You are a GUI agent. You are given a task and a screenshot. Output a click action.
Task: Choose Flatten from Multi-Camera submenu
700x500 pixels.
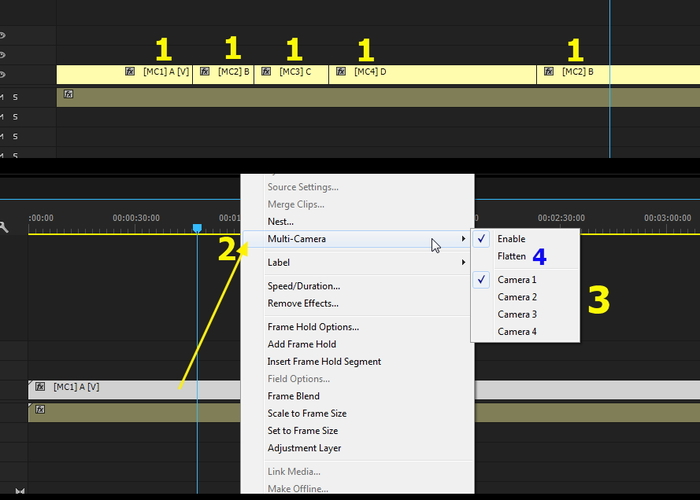(511, 256)
